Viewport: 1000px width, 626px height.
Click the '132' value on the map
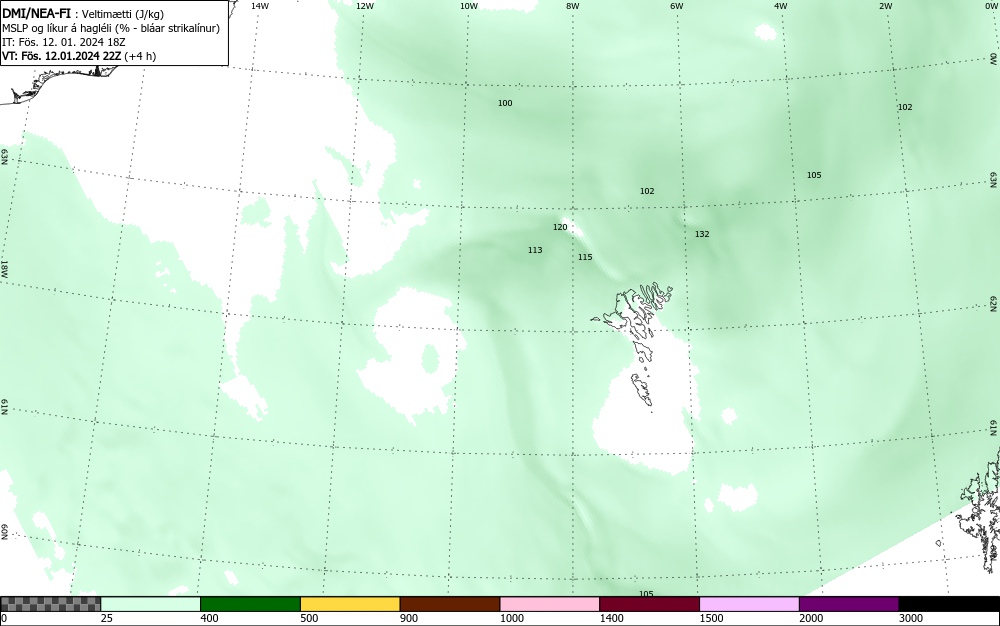(x=702, y=234)
